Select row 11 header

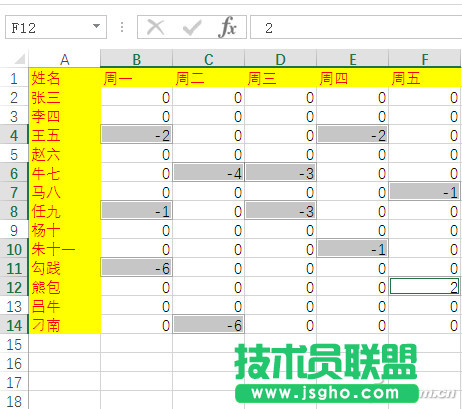coord(14,268)
